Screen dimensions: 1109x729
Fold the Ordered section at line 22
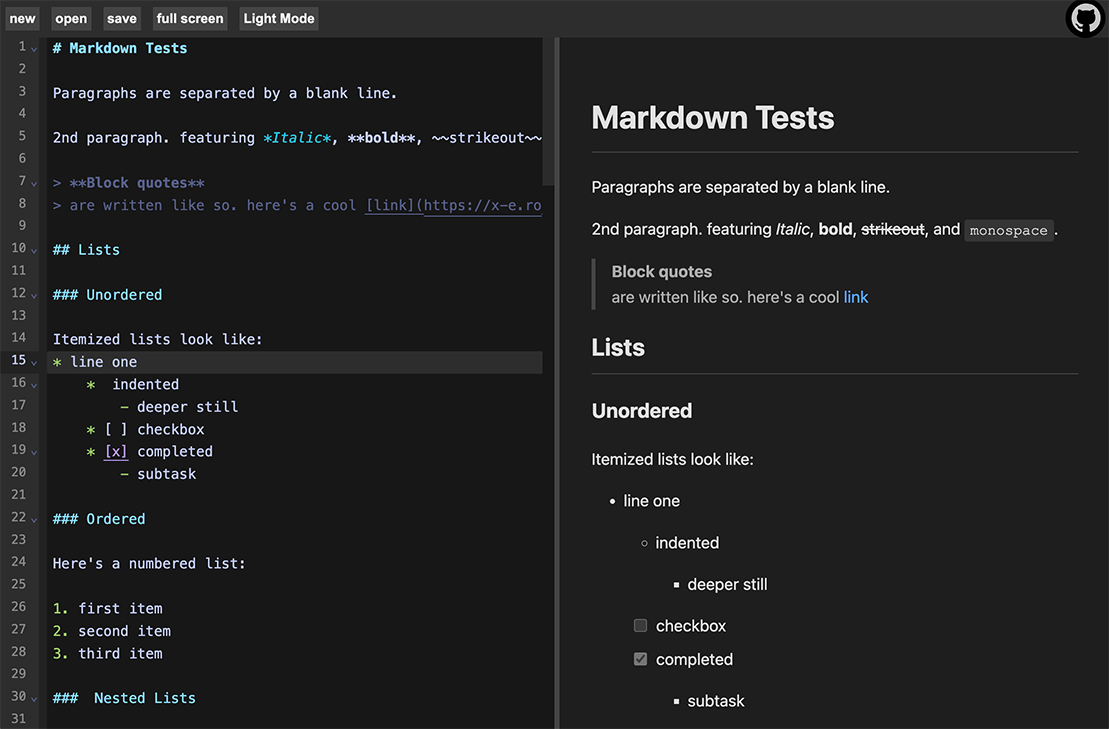pyautogui.click(x=32, y=517)
